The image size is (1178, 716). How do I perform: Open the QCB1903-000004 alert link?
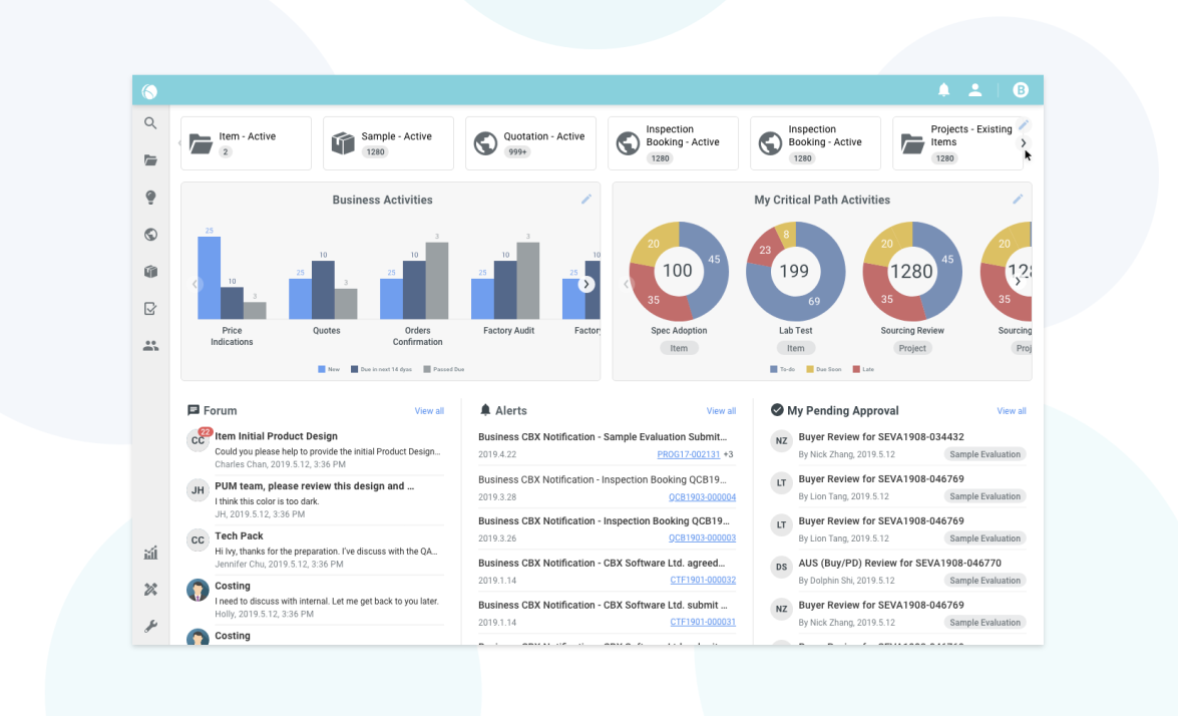[x=702, y=497]
